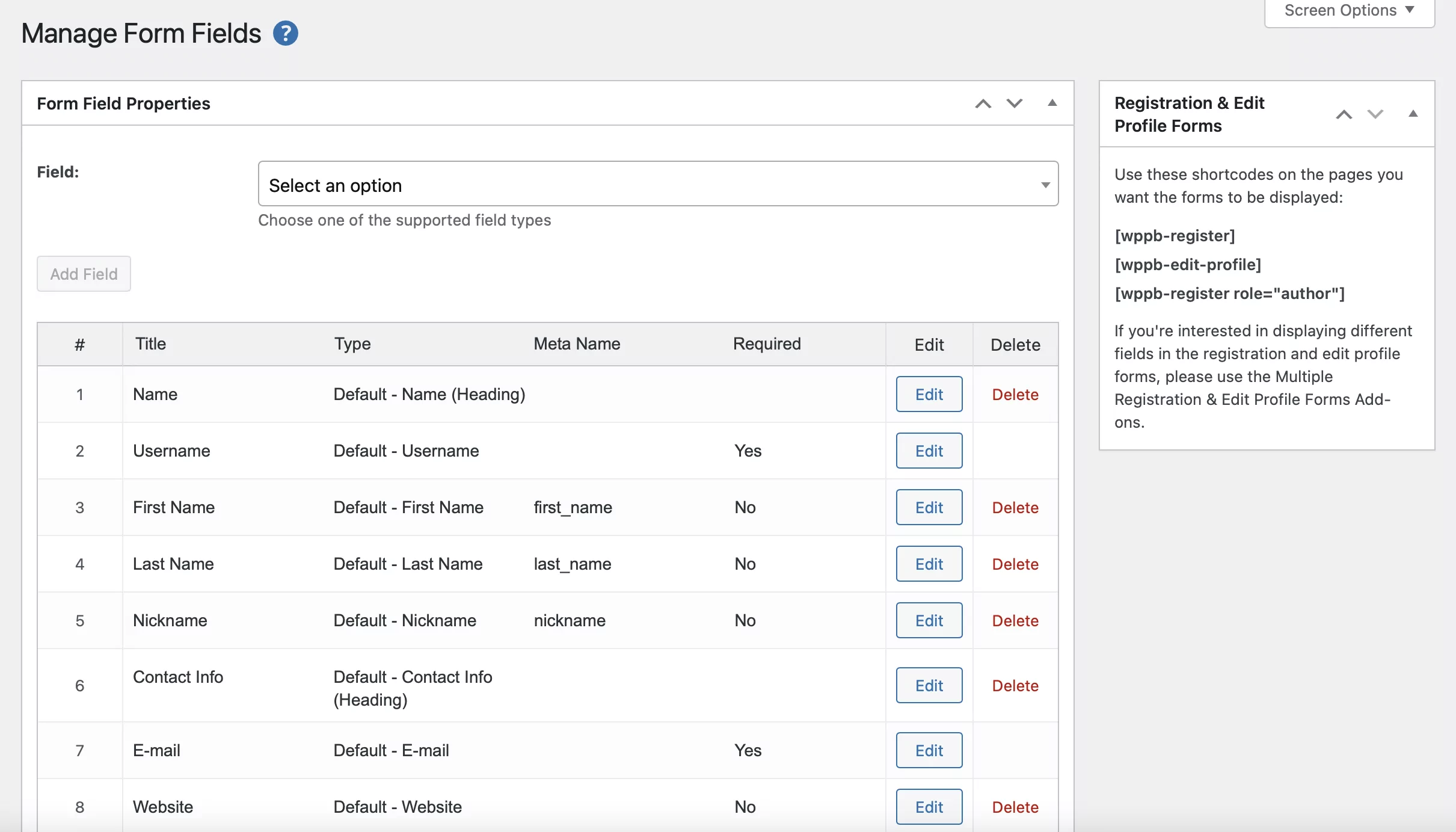Click the Add Field button
Screen dimensions: 1456x832
point(84,274)
